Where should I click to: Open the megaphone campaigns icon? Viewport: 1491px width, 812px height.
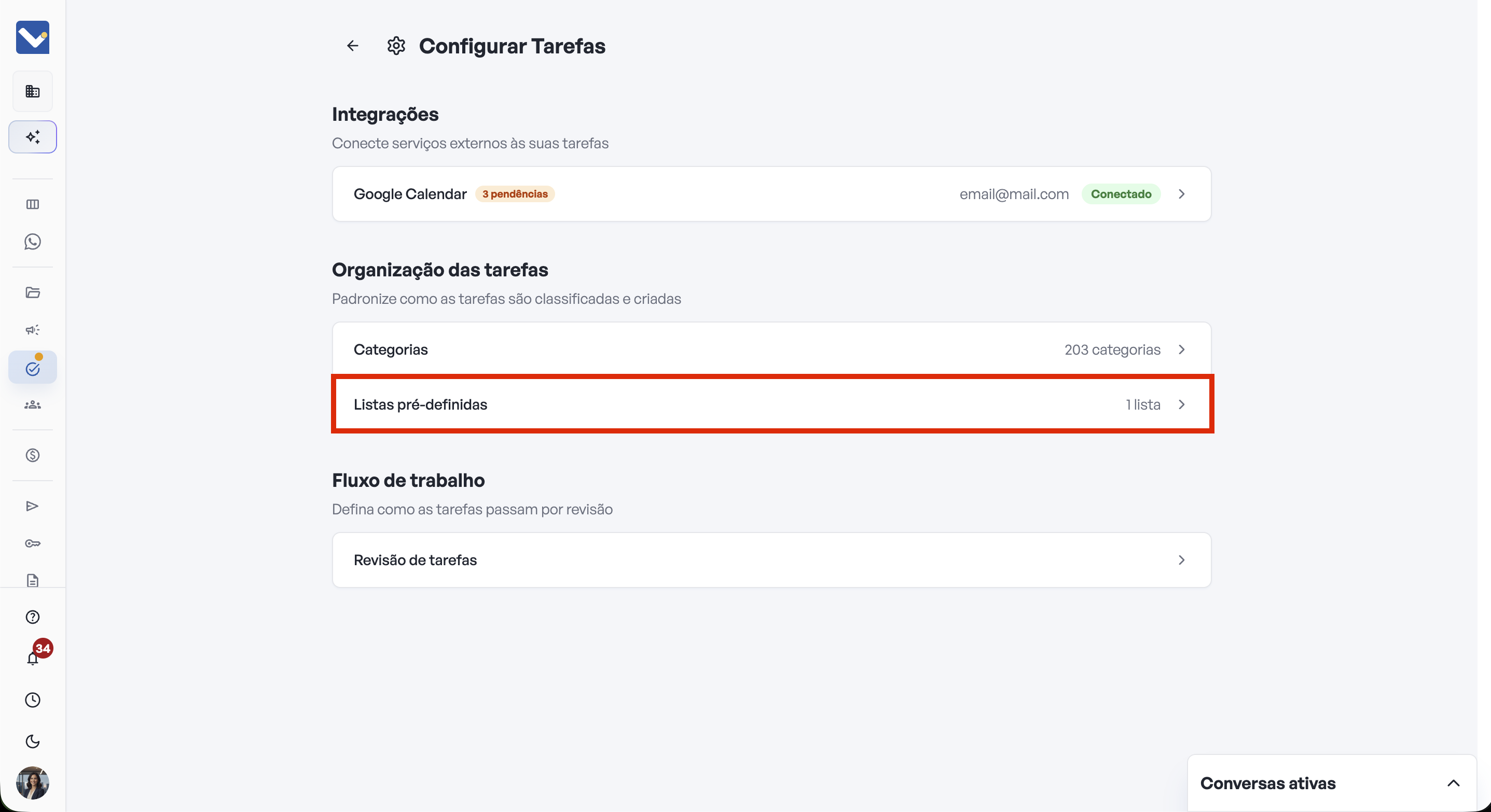click(x=32, y=330)
